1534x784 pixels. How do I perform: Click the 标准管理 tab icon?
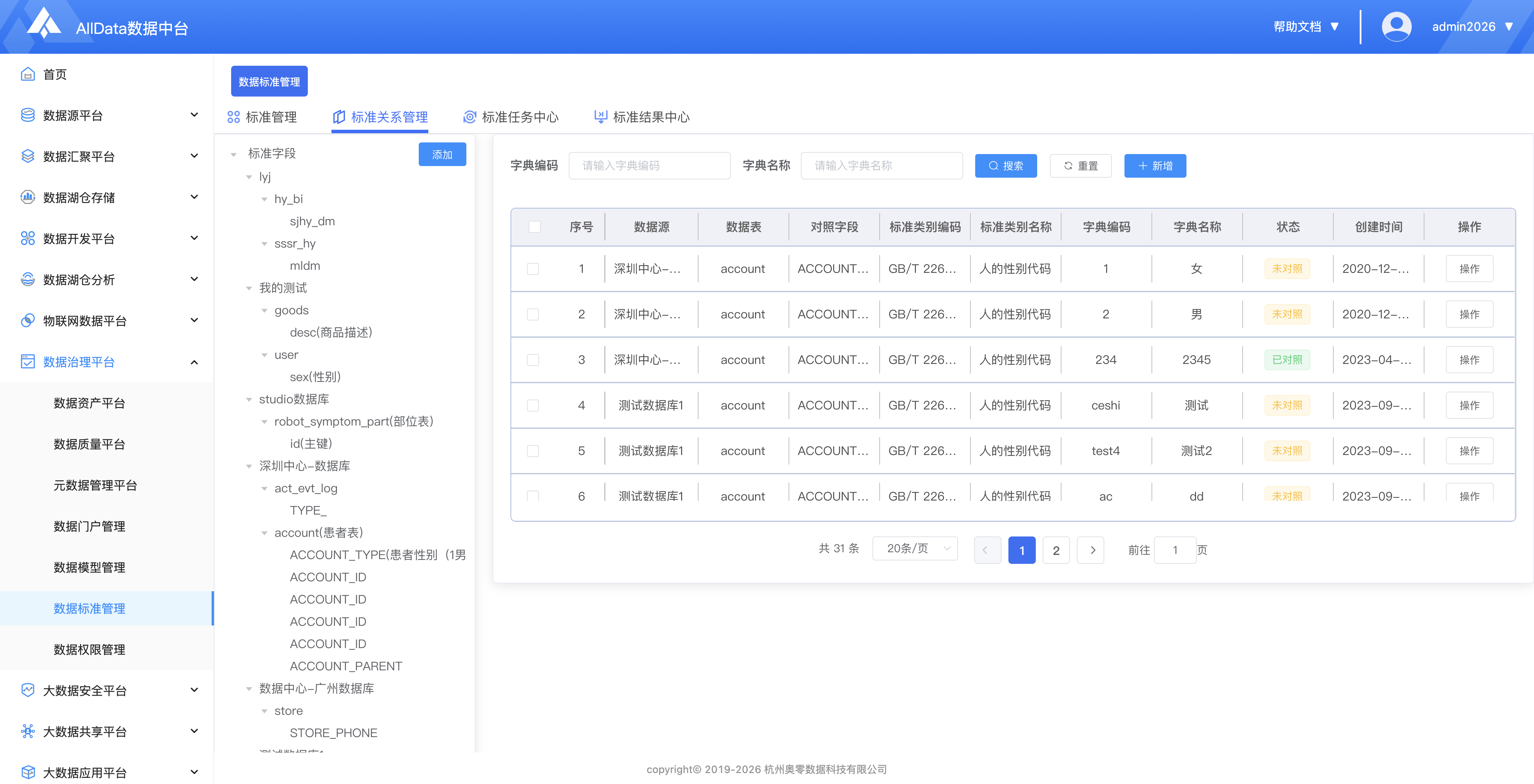click(x=234, y=117)
